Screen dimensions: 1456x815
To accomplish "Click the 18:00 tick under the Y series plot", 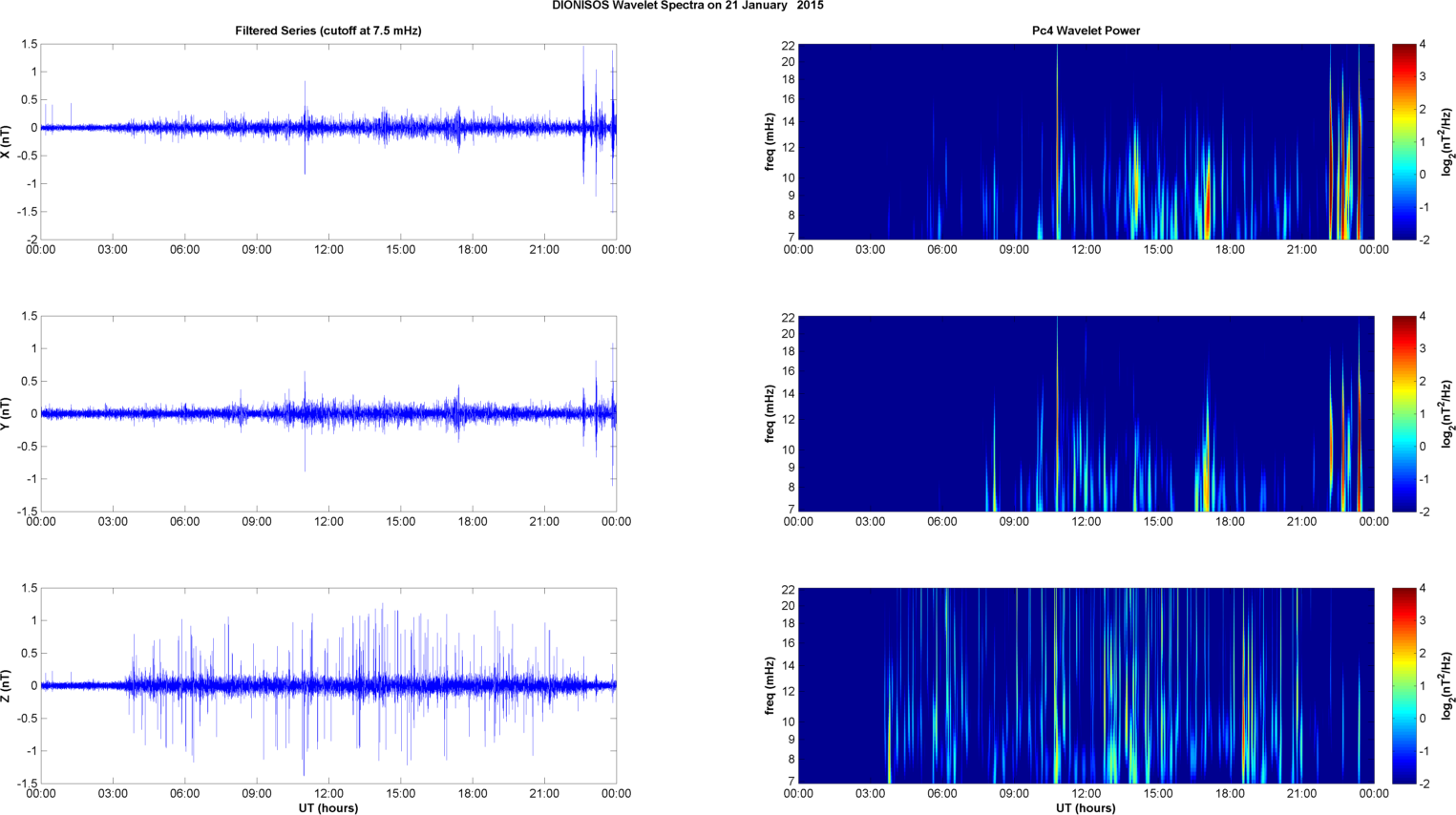I will click(473, 522).
